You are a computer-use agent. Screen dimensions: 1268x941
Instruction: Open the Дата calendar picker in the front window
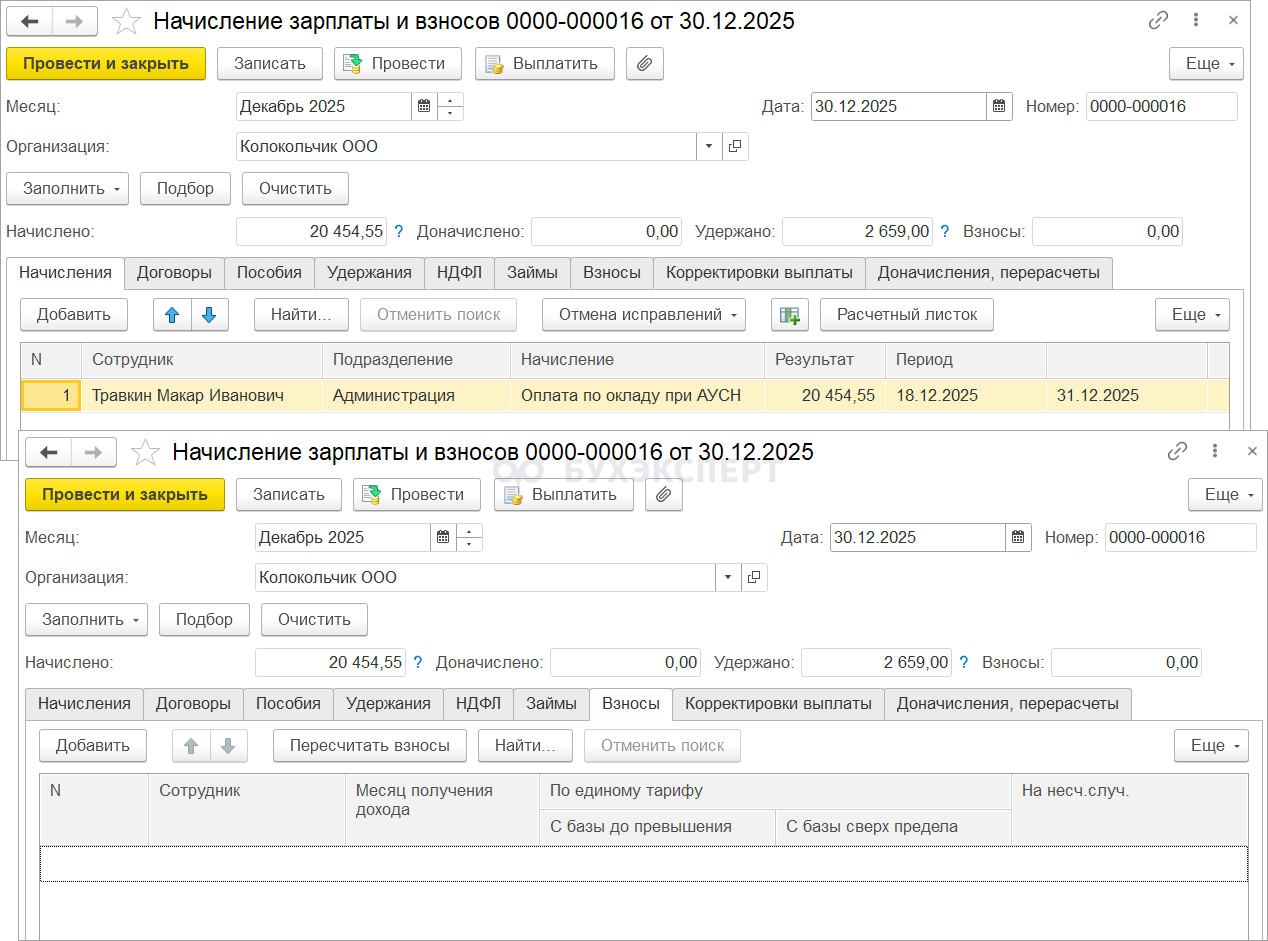[1018, 537]
